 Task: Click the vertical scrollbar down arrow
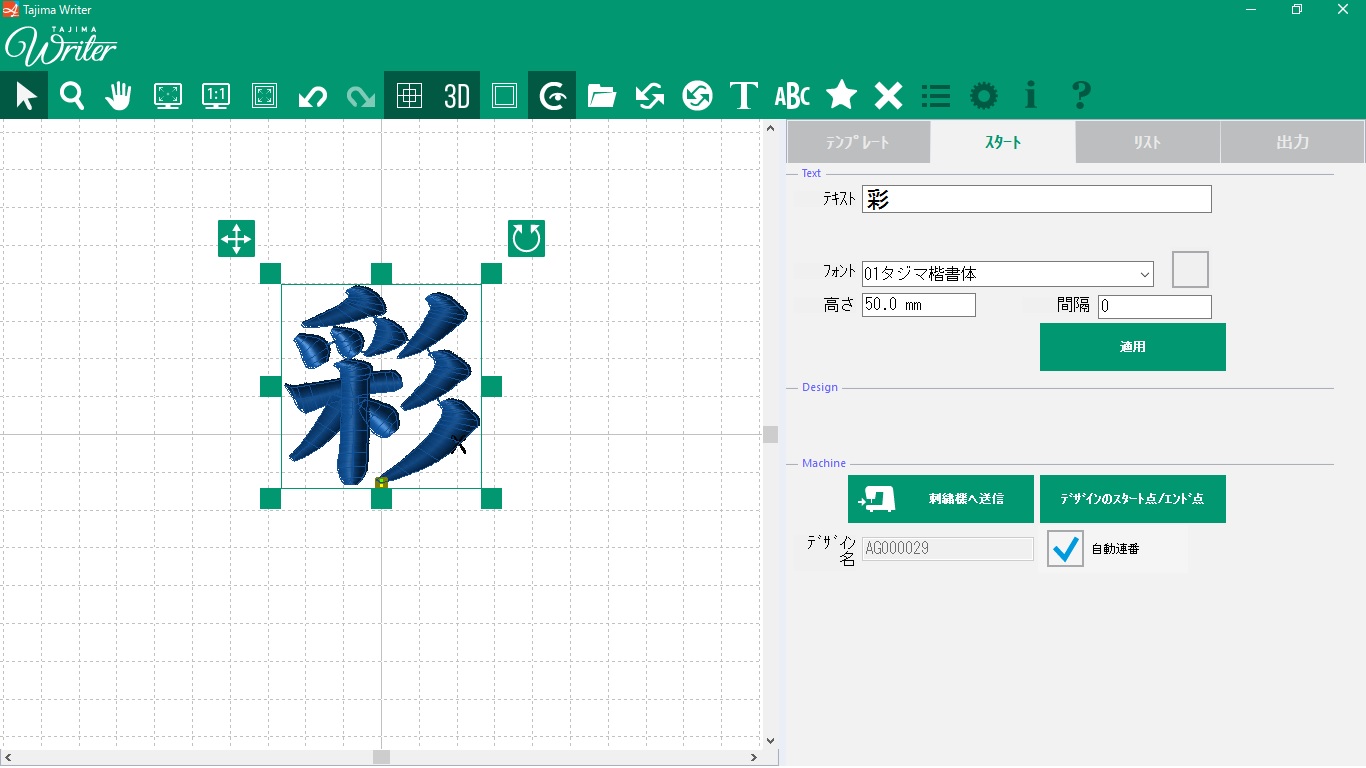click(x=770, y=741)
